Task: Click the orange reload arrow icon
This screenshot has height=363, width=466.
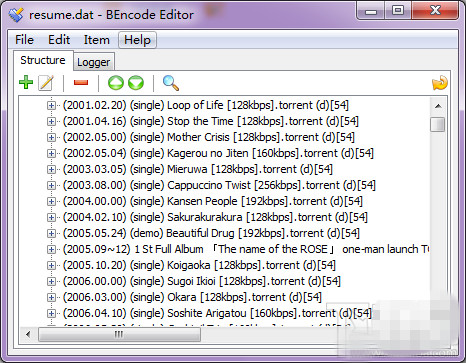Action: (x=440, y=83)
